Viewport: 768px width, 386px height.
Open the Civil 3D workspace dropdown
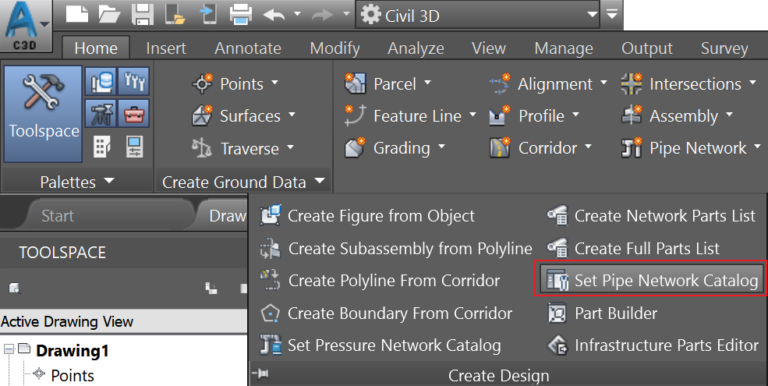tap(479, 15)
